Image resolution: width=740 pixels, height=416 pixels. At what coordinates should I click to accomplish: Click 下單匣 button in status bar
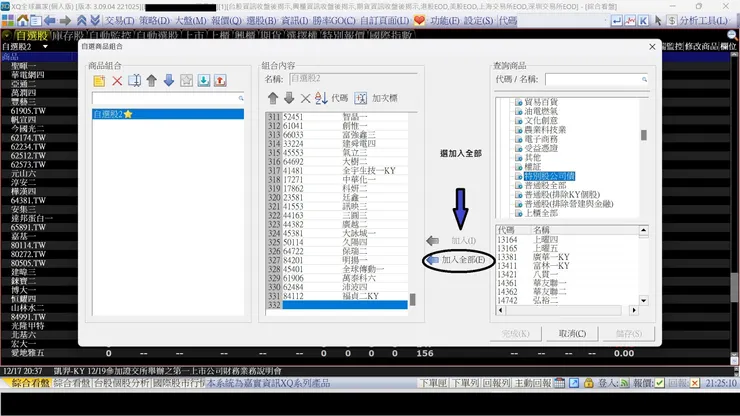tap(434, 383)
